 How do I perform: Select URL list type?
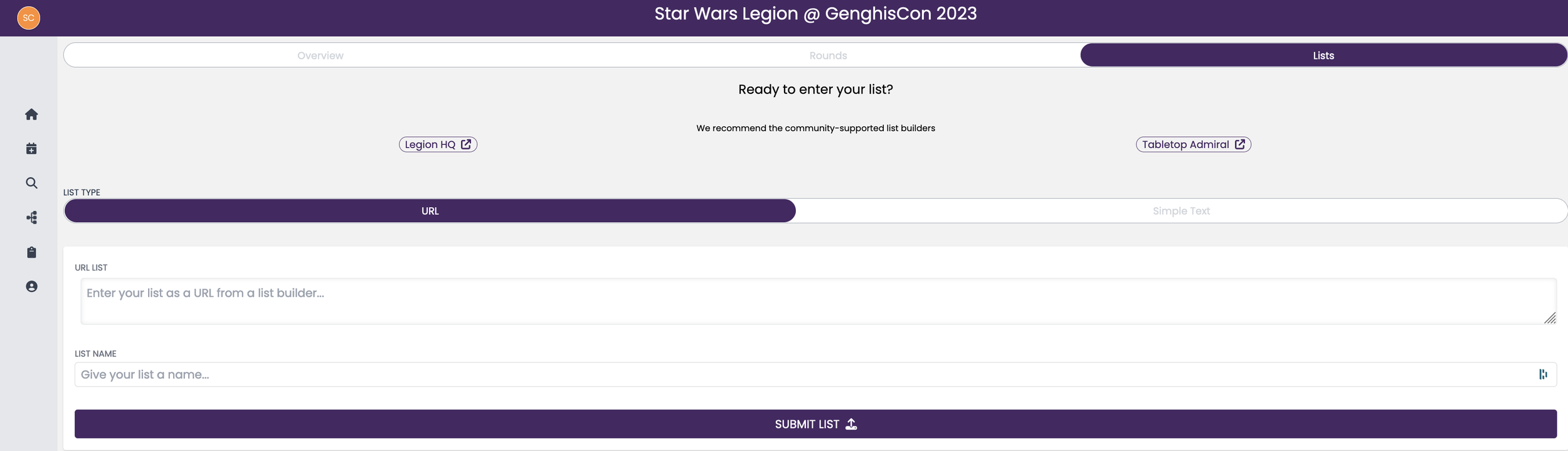pos(430,211)
